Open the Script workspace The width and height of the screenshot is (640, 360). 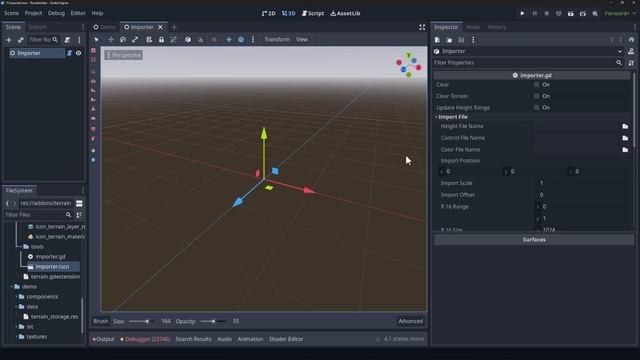tap(313, 13)
